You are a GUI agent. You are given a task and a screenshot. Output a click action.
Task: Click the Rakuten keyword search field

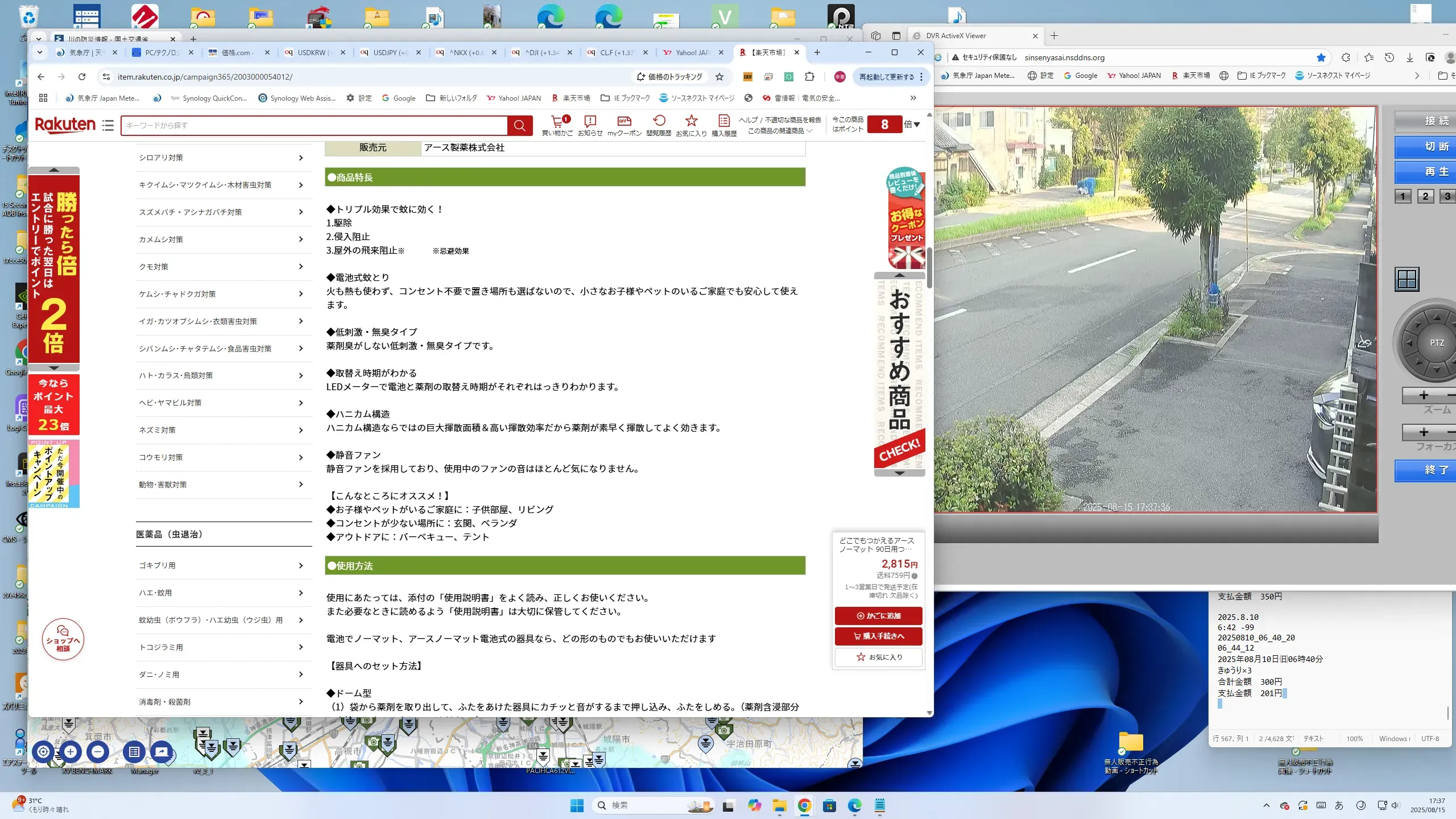click(x=313, y=125)
